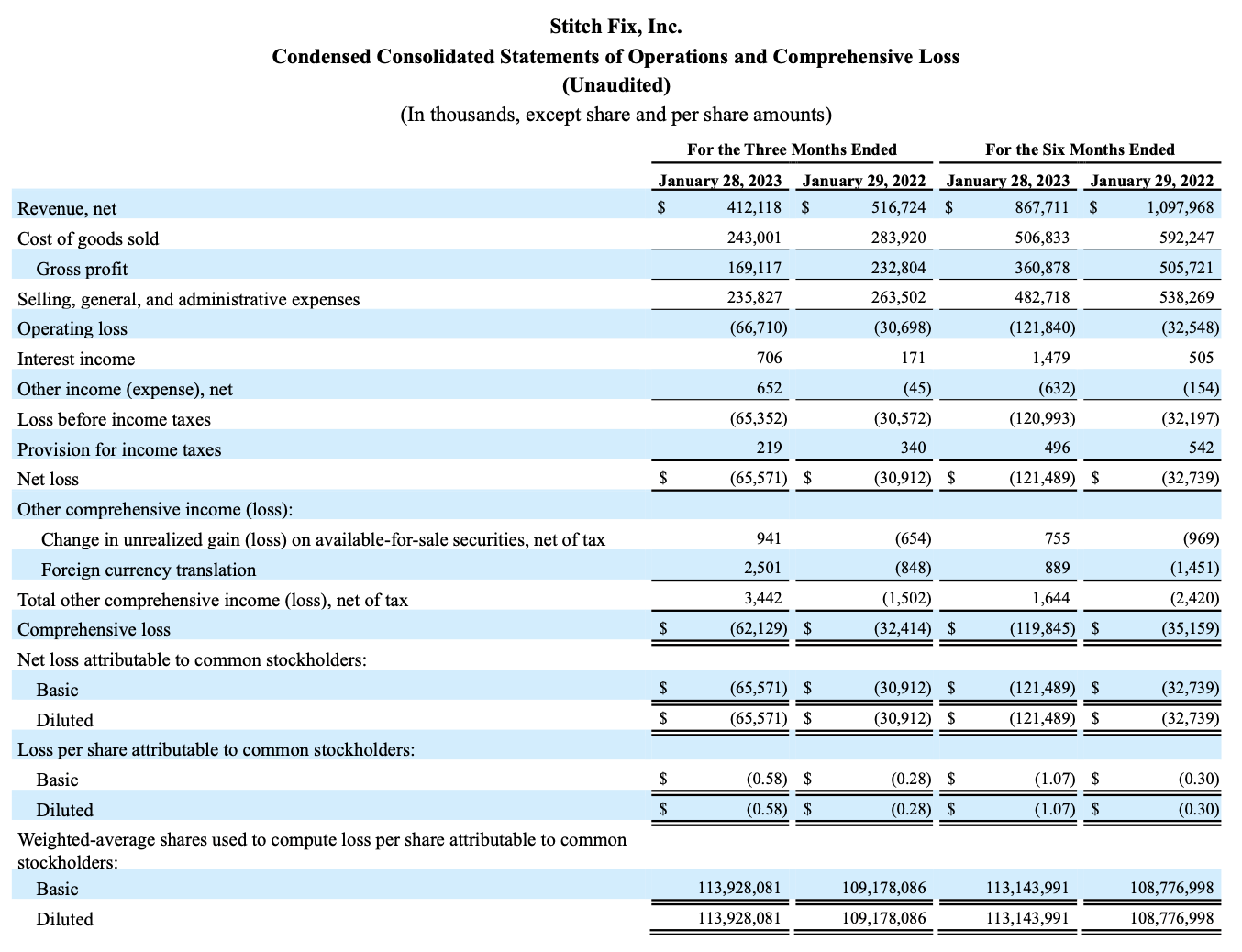This screenshot has height=952, width=1242.
Task: Select cost of goods sold value 592,247
Action: pos(1186,238)
